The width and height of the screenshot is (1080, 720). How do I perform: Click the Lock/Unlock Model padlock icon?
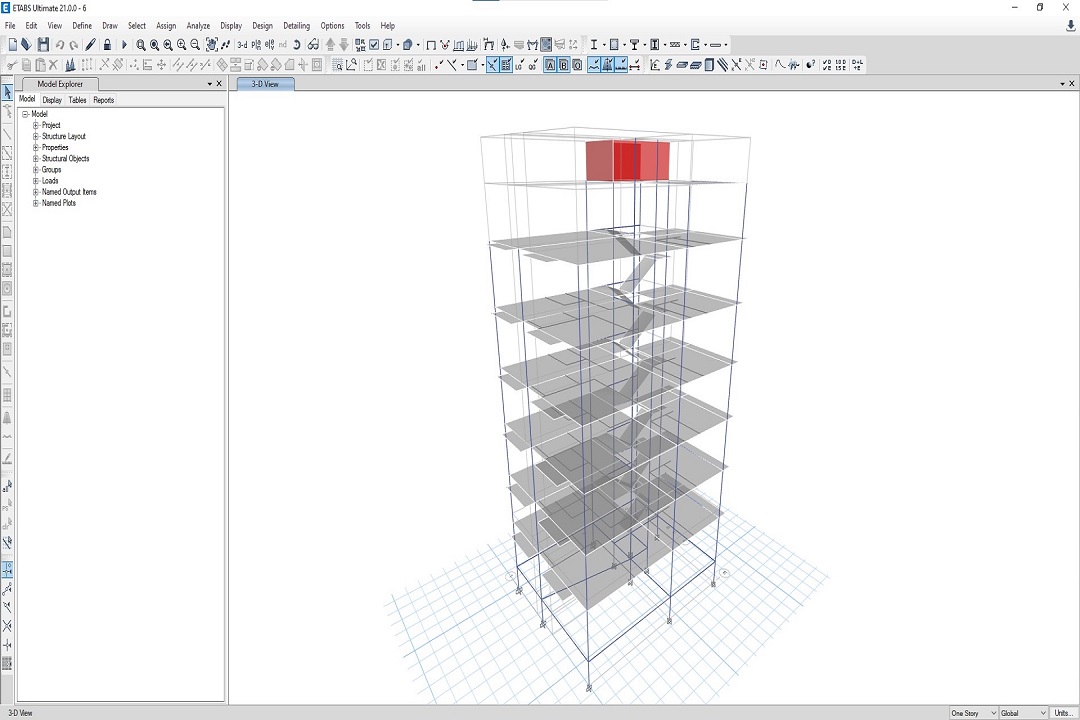(x=107, y=45)
